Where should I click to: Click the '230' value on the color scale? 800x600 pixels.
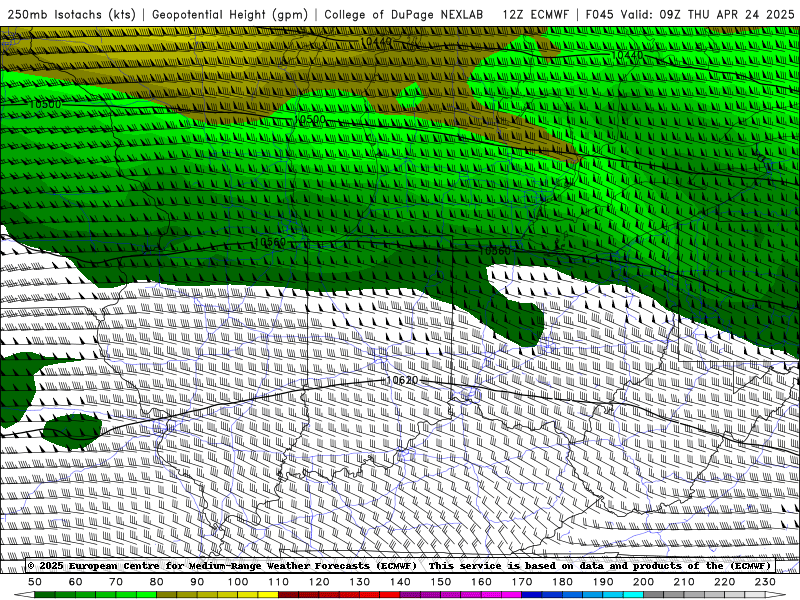coord(765,582)
